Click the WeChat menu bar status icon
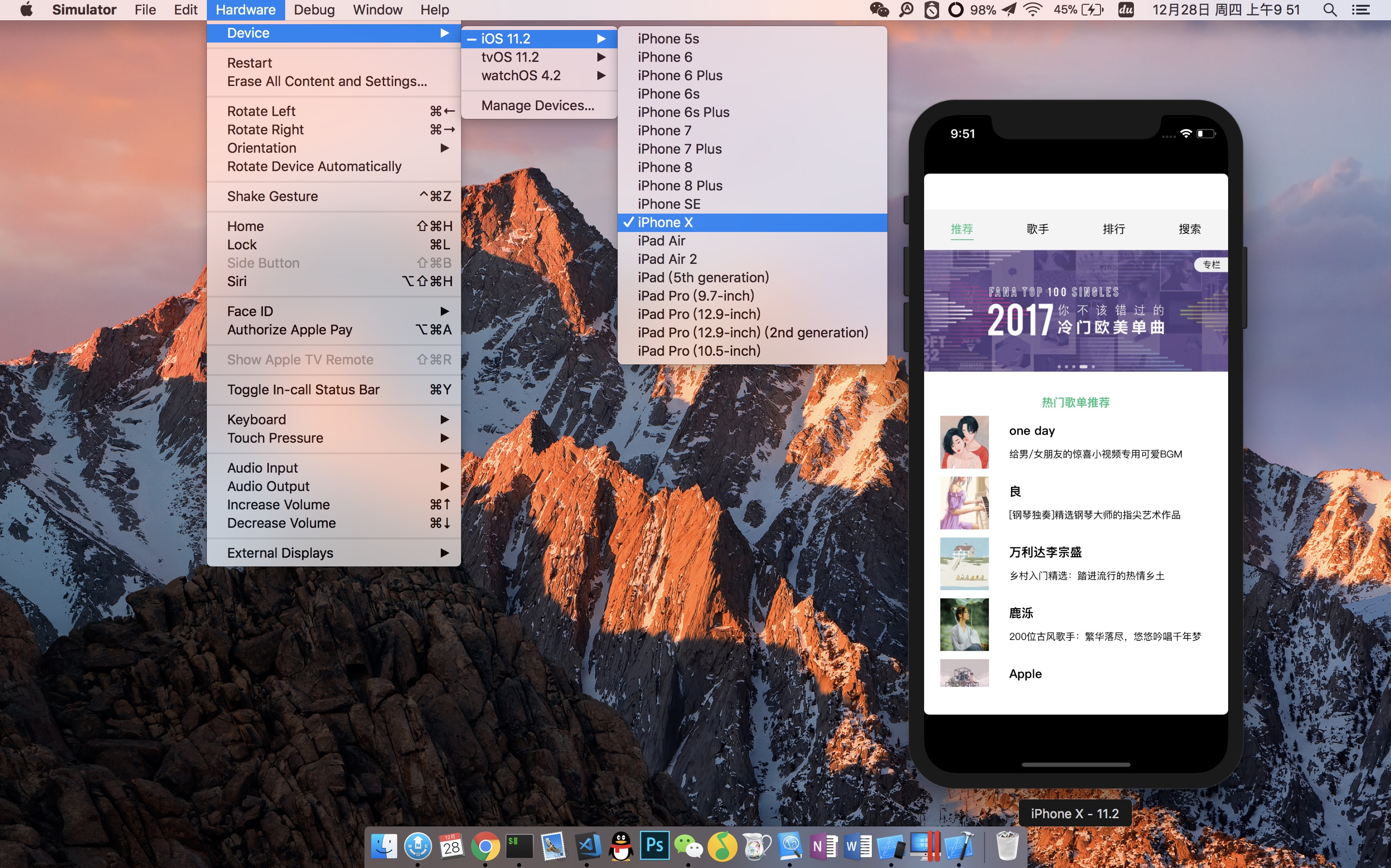The width and height of the screenshot is (1391, 868). [x=879, y=10]
